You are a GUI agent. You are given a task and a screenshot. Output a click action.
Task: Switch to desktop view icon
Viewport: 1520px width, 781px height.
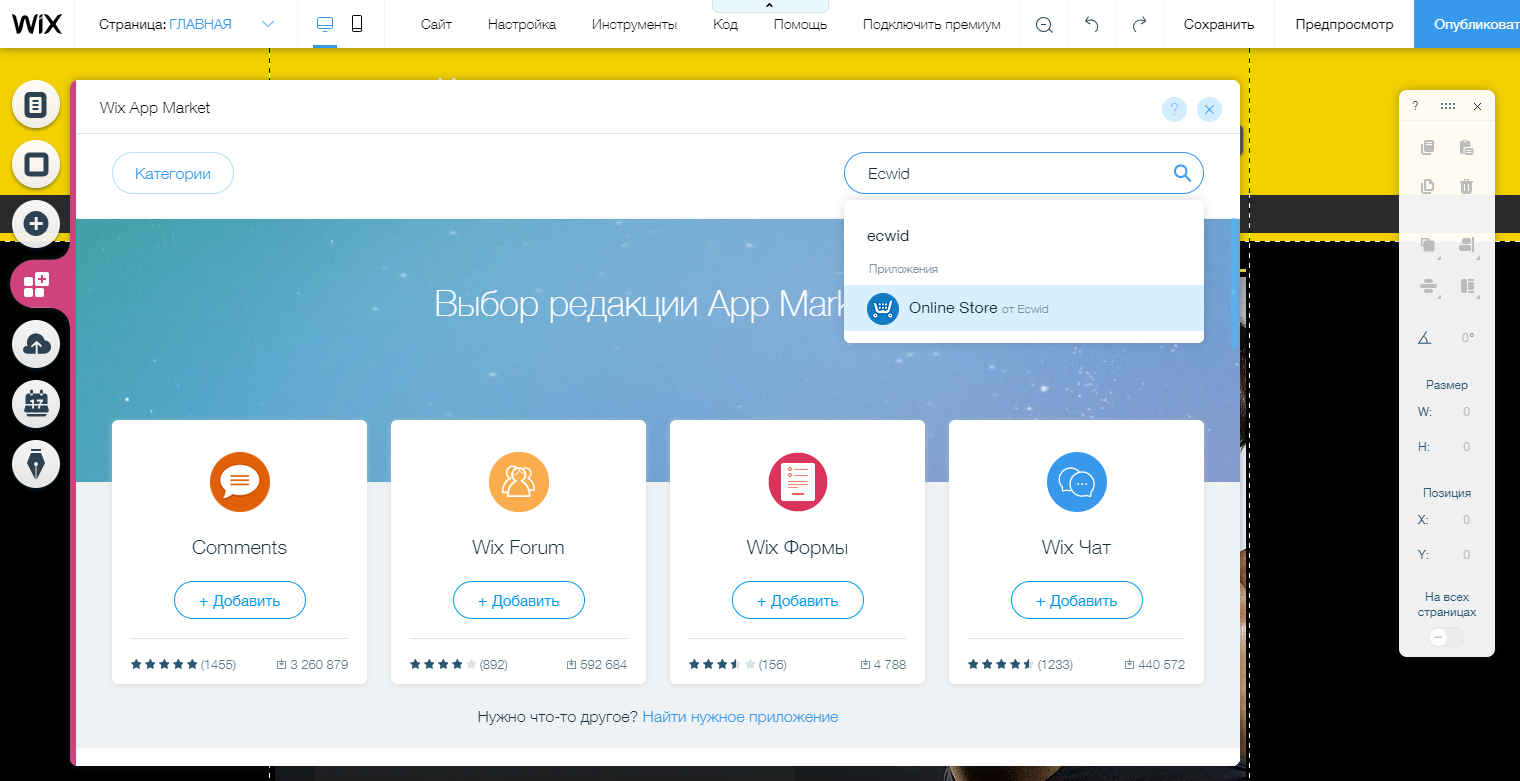(x=325, y=24)
